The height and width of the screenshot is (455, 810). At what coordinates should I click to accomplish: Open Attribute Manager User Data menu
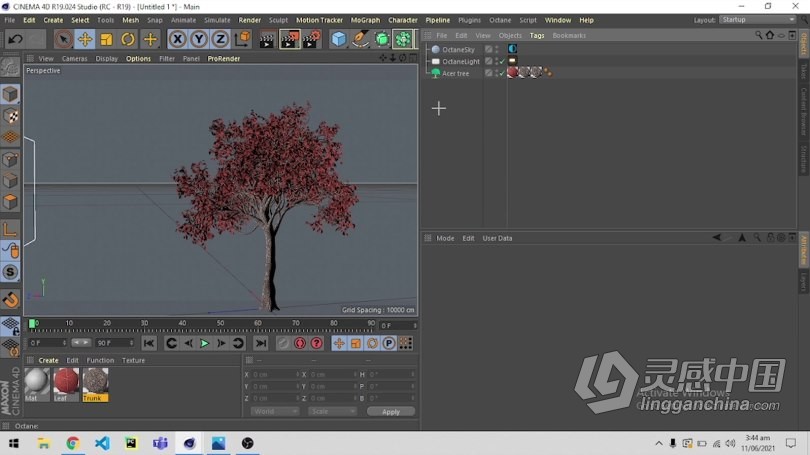click(x=497, y=239)
